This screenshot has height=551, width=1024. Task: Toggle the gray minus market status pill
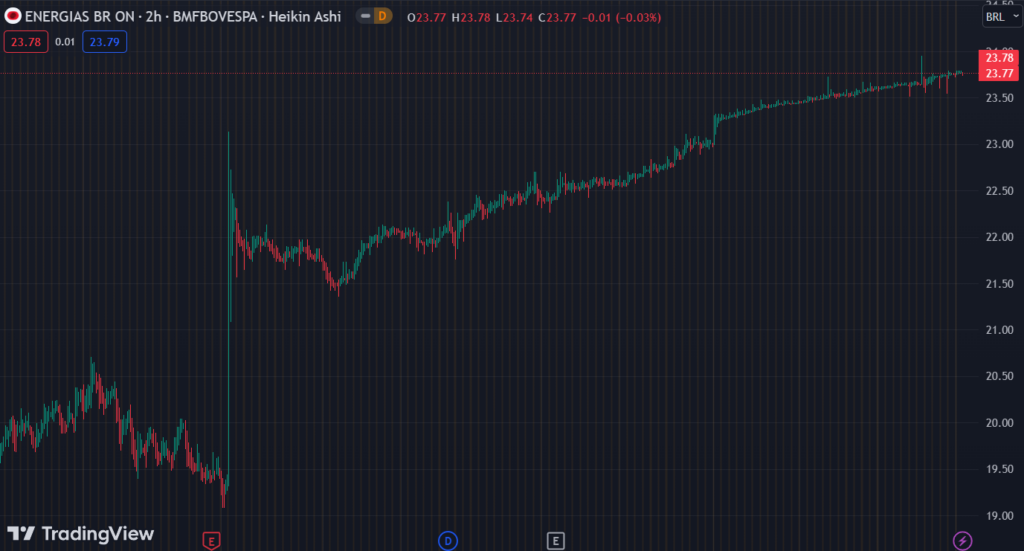pyautogui.click(x=365, y=16)
